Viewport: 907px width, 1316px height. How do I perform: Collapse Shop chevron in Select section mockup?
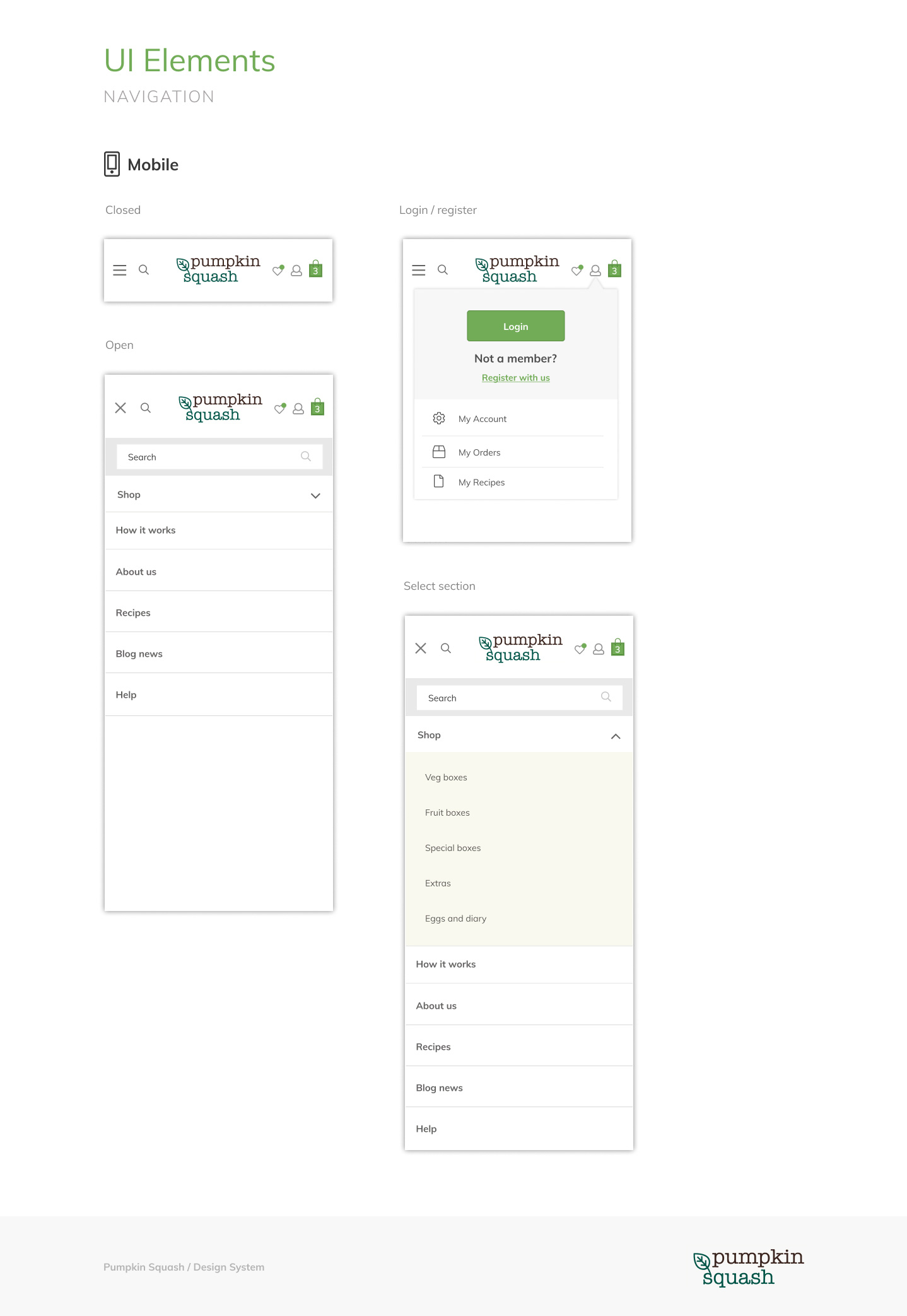pos(616,736)
